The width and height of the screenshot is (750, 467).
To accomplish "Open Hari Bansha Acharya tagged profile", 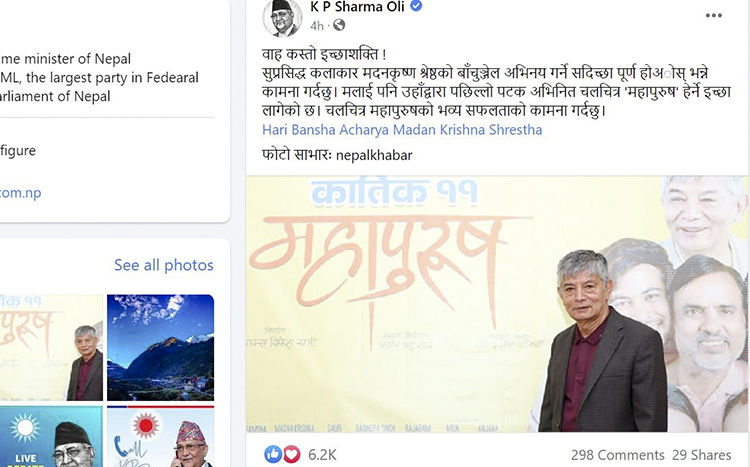I will pyautogui.click(x=326, y=130).
